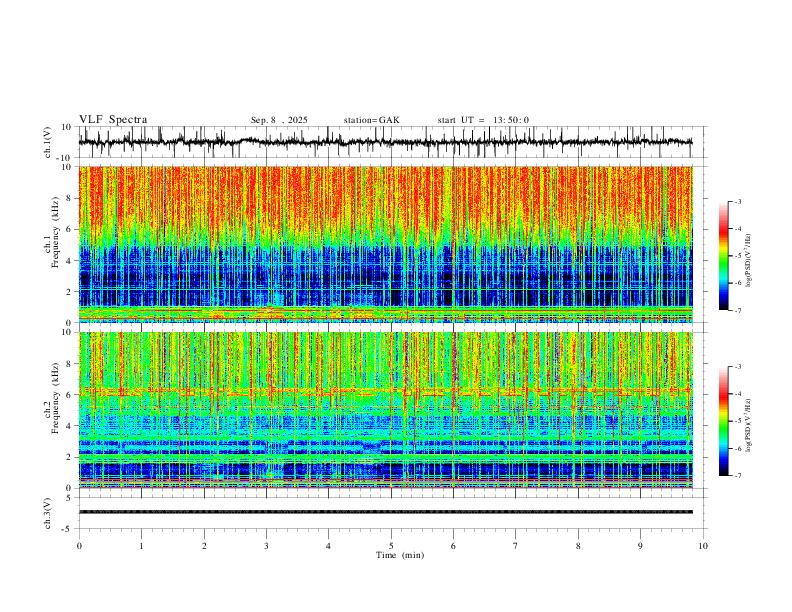Click the "2" tick on the time axis

pos(204,546)
